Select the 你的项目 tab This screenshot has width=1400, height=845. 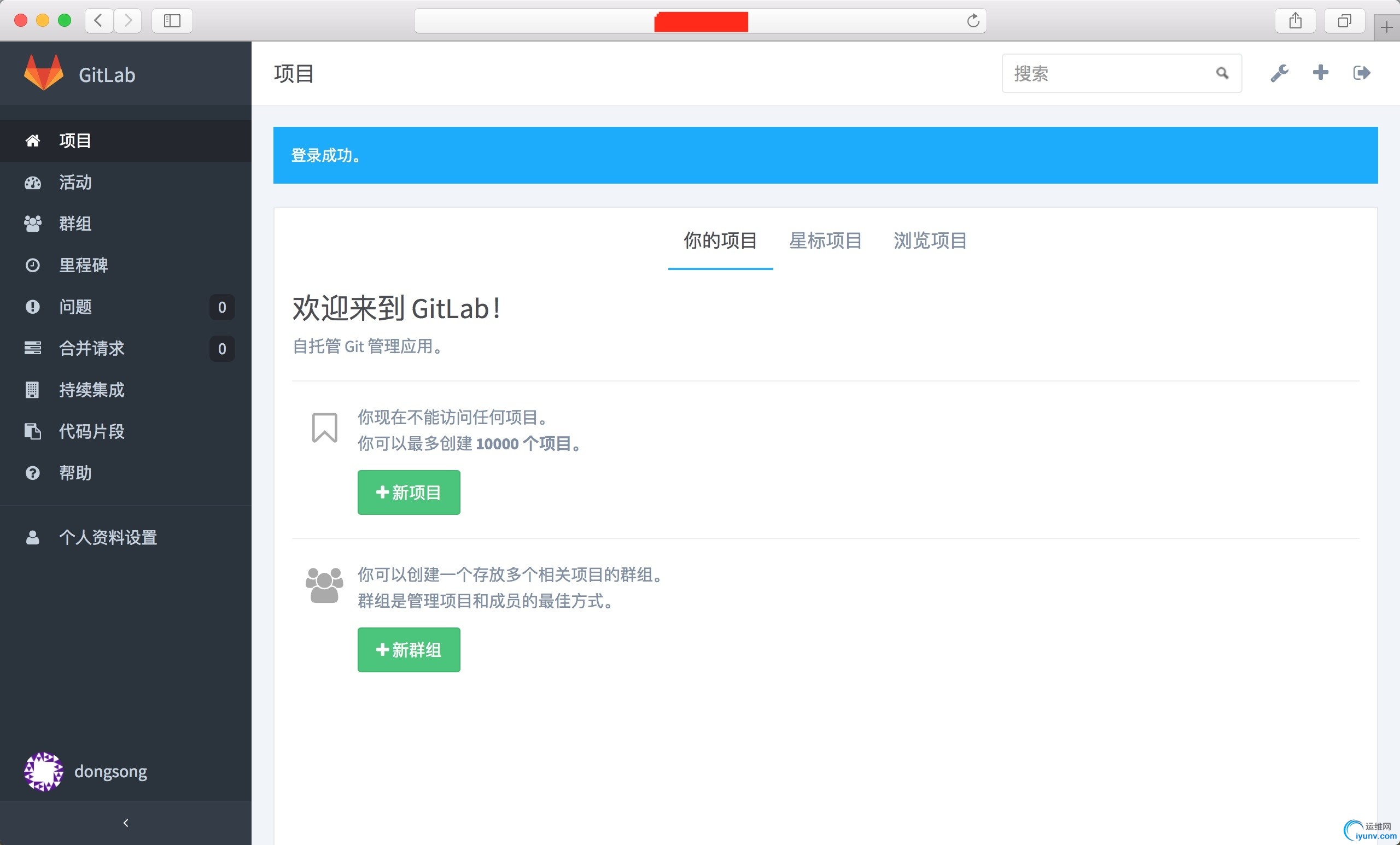pos(720,241)
